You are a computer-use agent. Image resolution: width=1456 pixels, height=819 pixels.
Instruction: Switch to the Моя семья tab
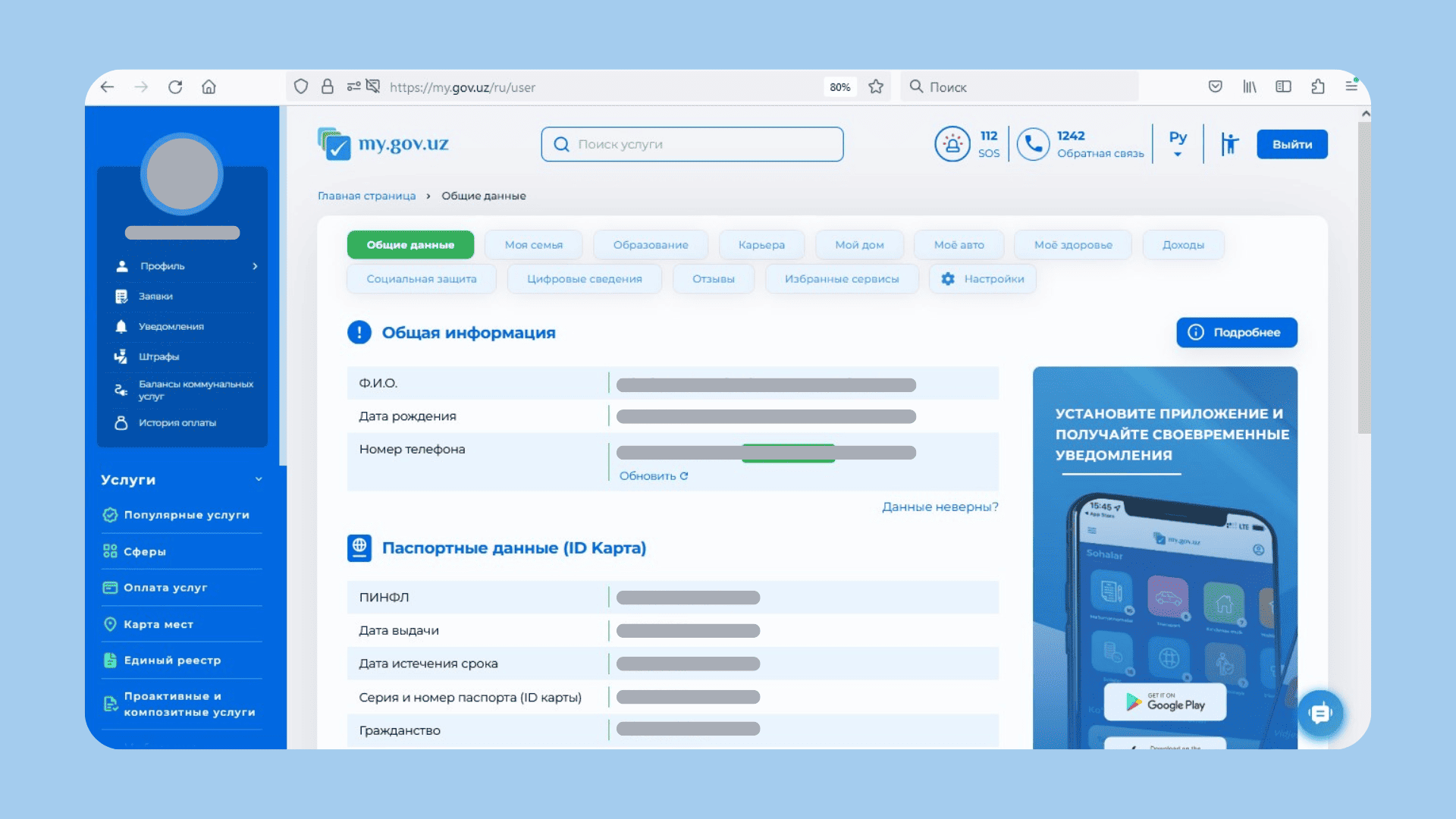(x=533, y=245)
